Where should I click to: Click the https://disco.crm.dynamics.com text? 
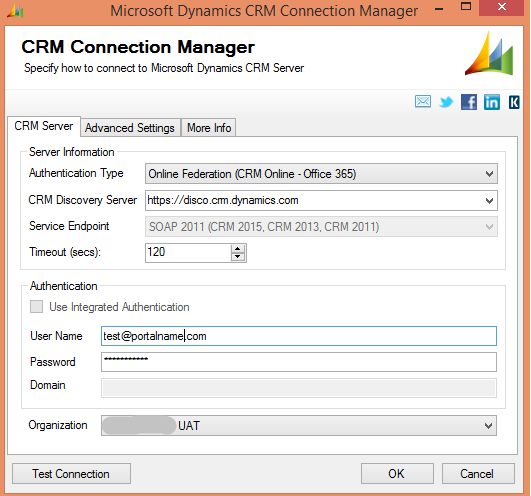pyautogui.click(x=223, y=200)
